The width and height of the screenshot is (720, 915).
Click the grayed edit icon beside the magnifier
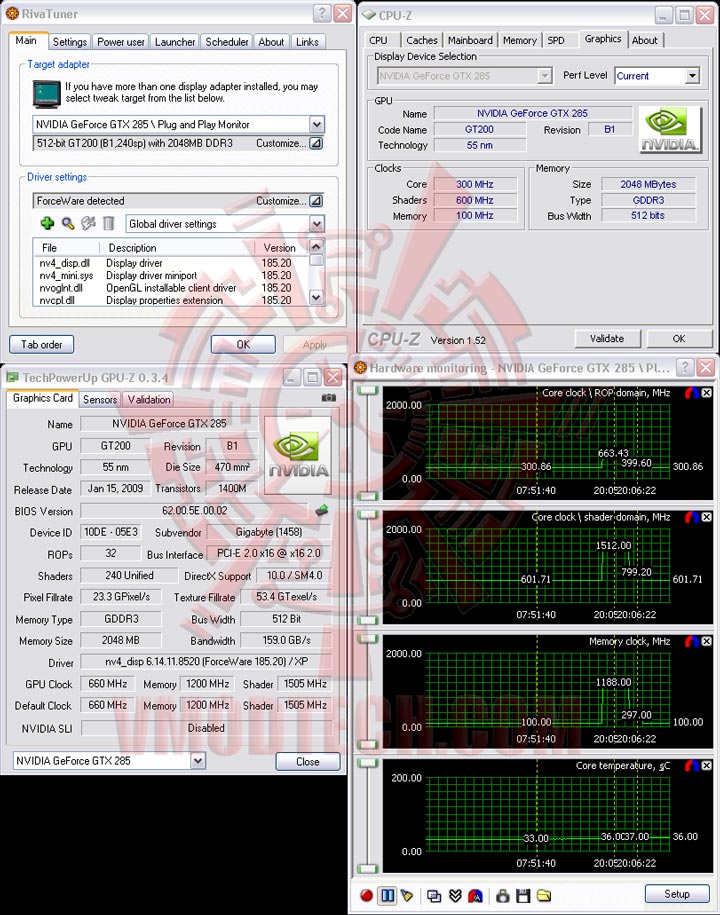pos(88,223)
